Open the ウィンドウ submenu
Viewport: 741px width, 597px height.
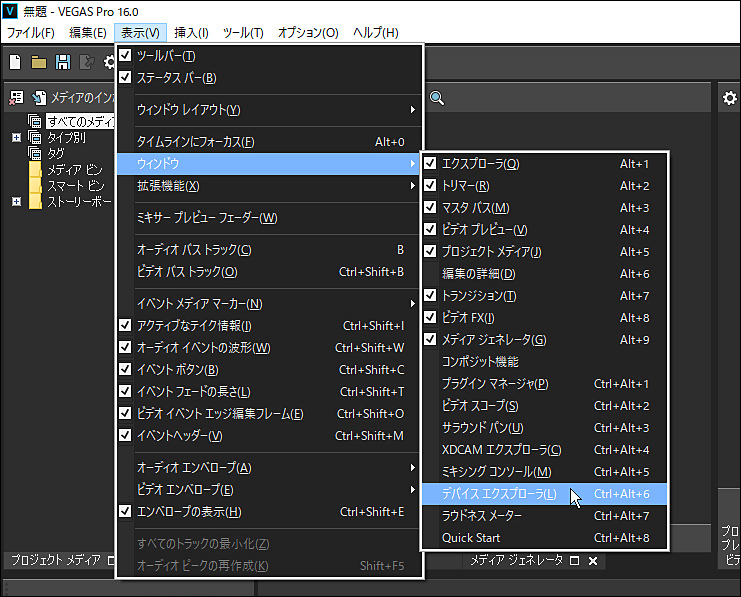click(268, 164)
